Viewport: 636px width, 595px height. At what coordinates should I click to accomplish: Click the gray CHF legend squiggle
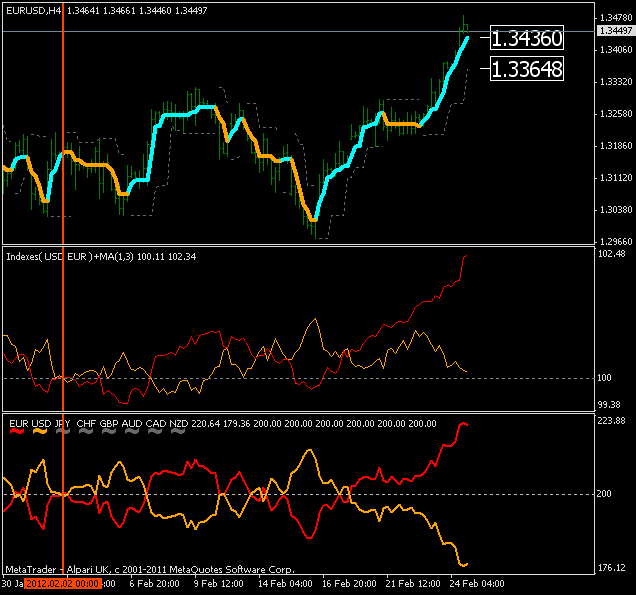click(86, 432)
